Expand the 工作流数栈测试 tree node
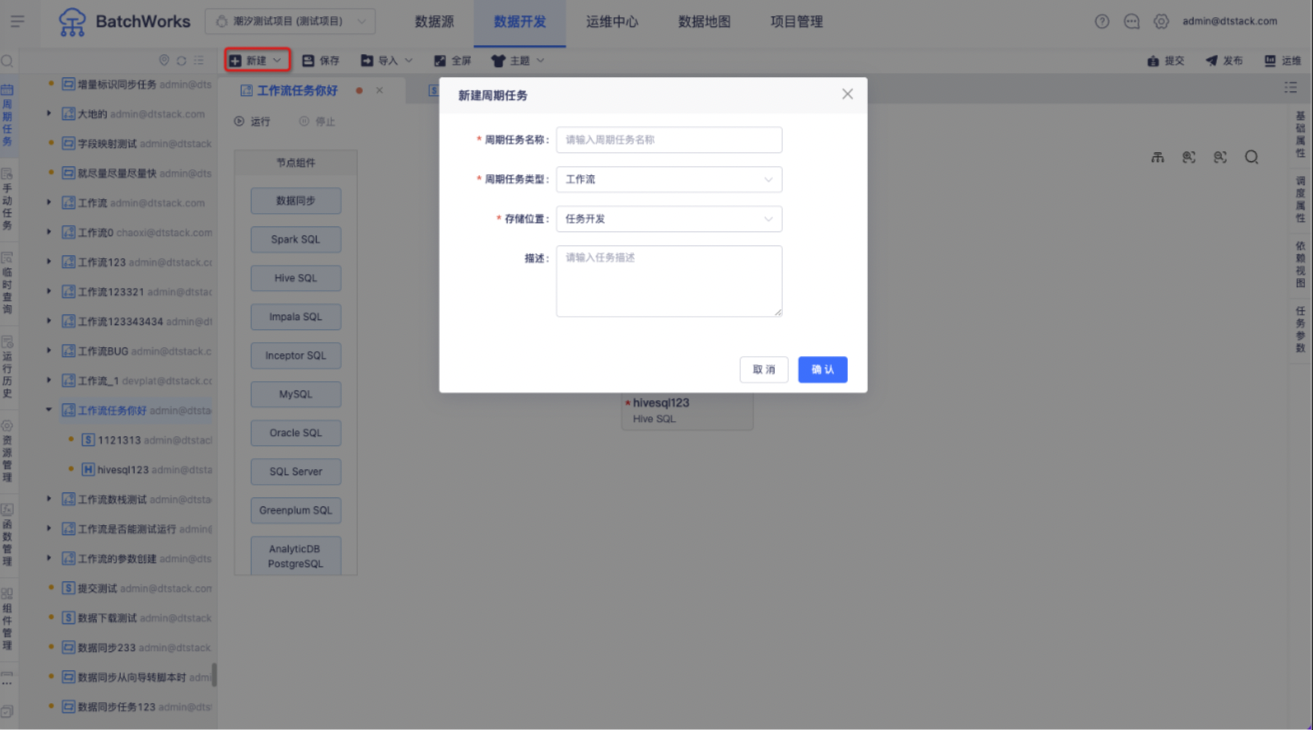Screen dimensions: 1313x730 (x=49, y=499)
